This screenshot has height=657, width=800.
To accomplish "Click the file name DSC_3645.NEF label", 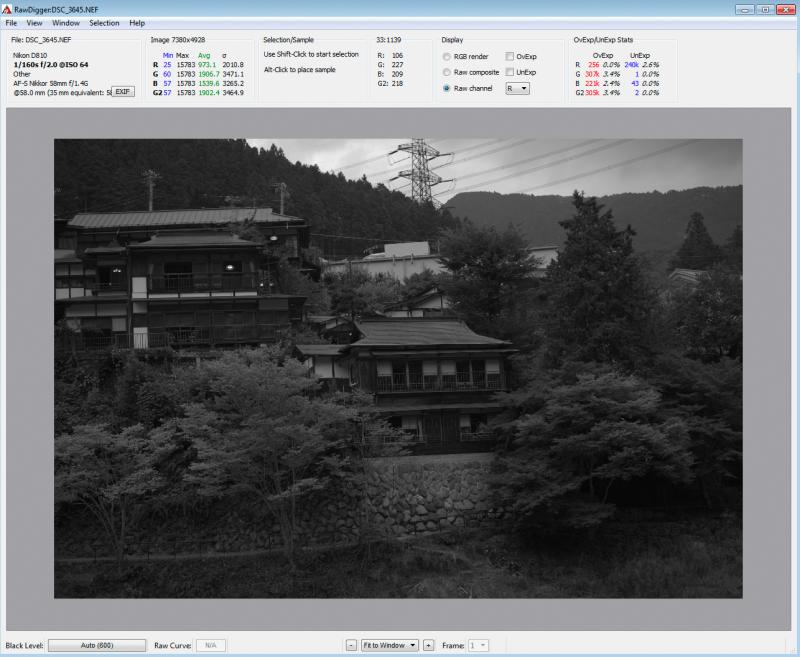I will [x=41, y=40].
